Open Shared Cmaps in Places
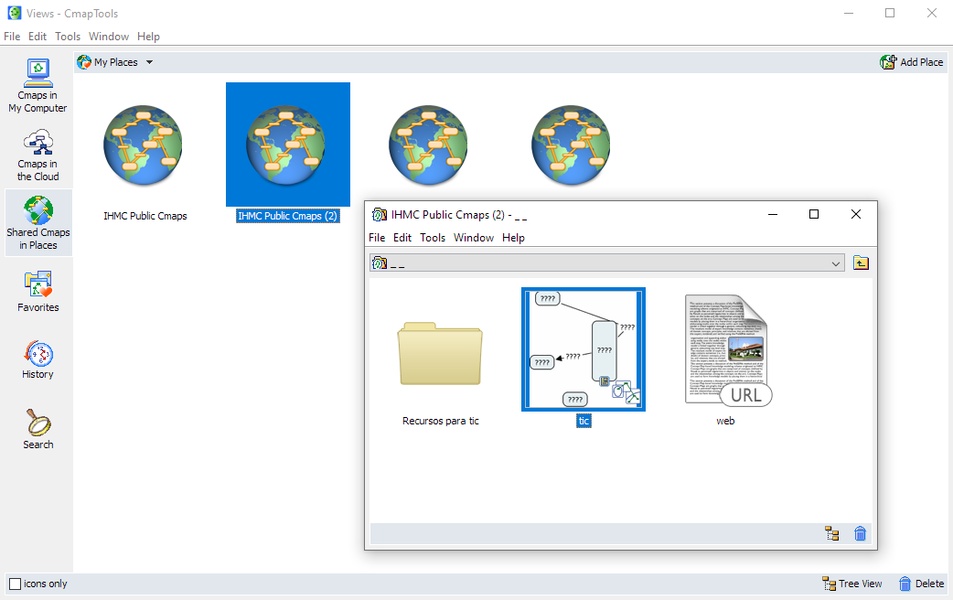 [38, 222]
